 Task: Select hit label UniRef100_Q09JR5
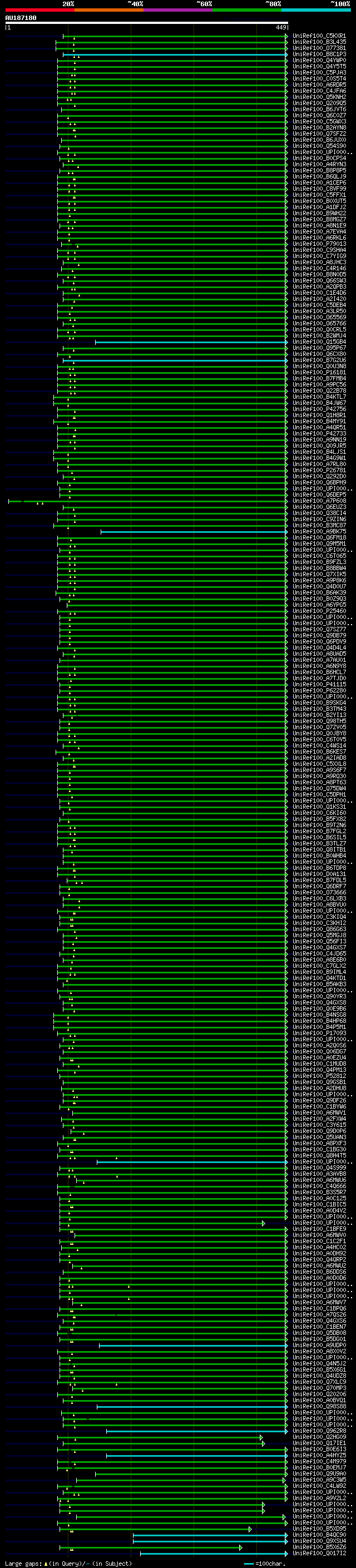click(x=319, y=446)
